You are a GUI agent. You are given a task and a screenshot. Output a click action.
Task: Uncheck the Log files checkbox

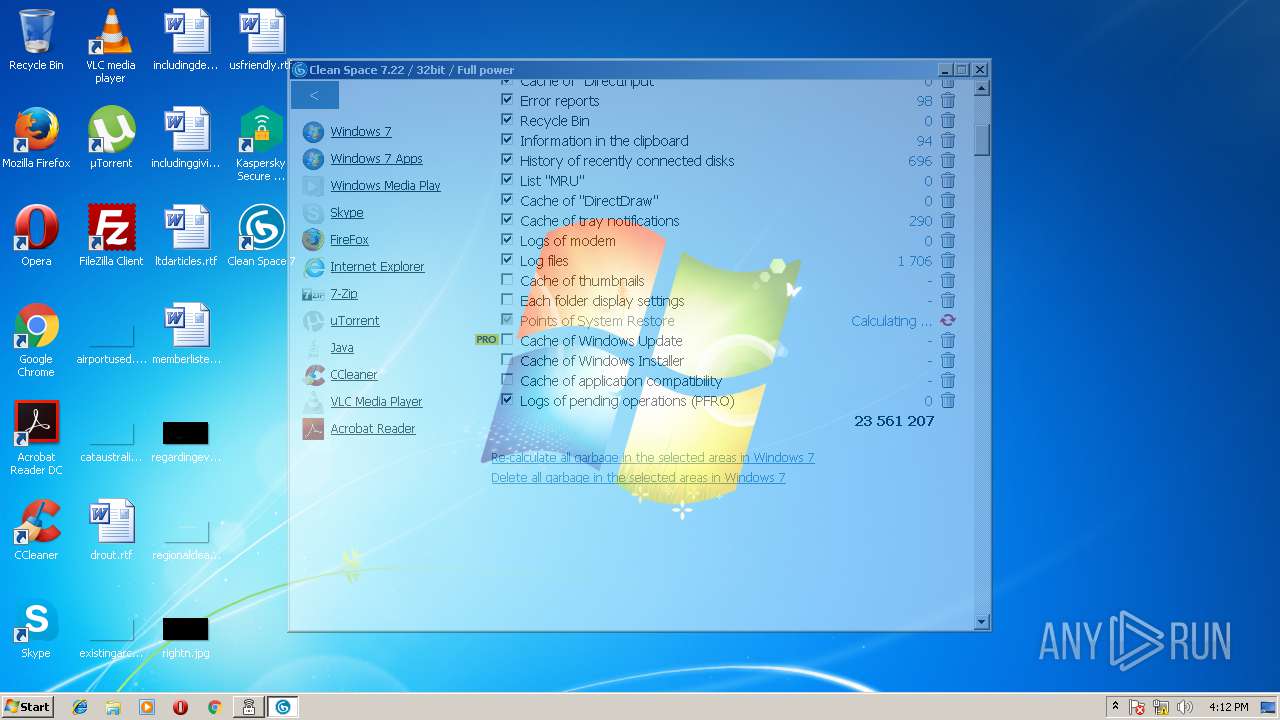507,260
